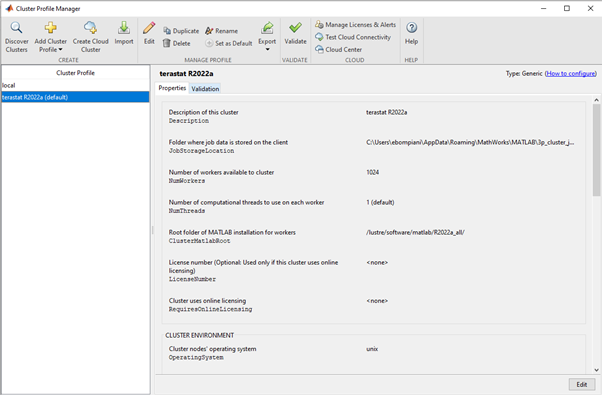
Task: Click the terastat R2022a profile title
Action: (x=186, y=74)
